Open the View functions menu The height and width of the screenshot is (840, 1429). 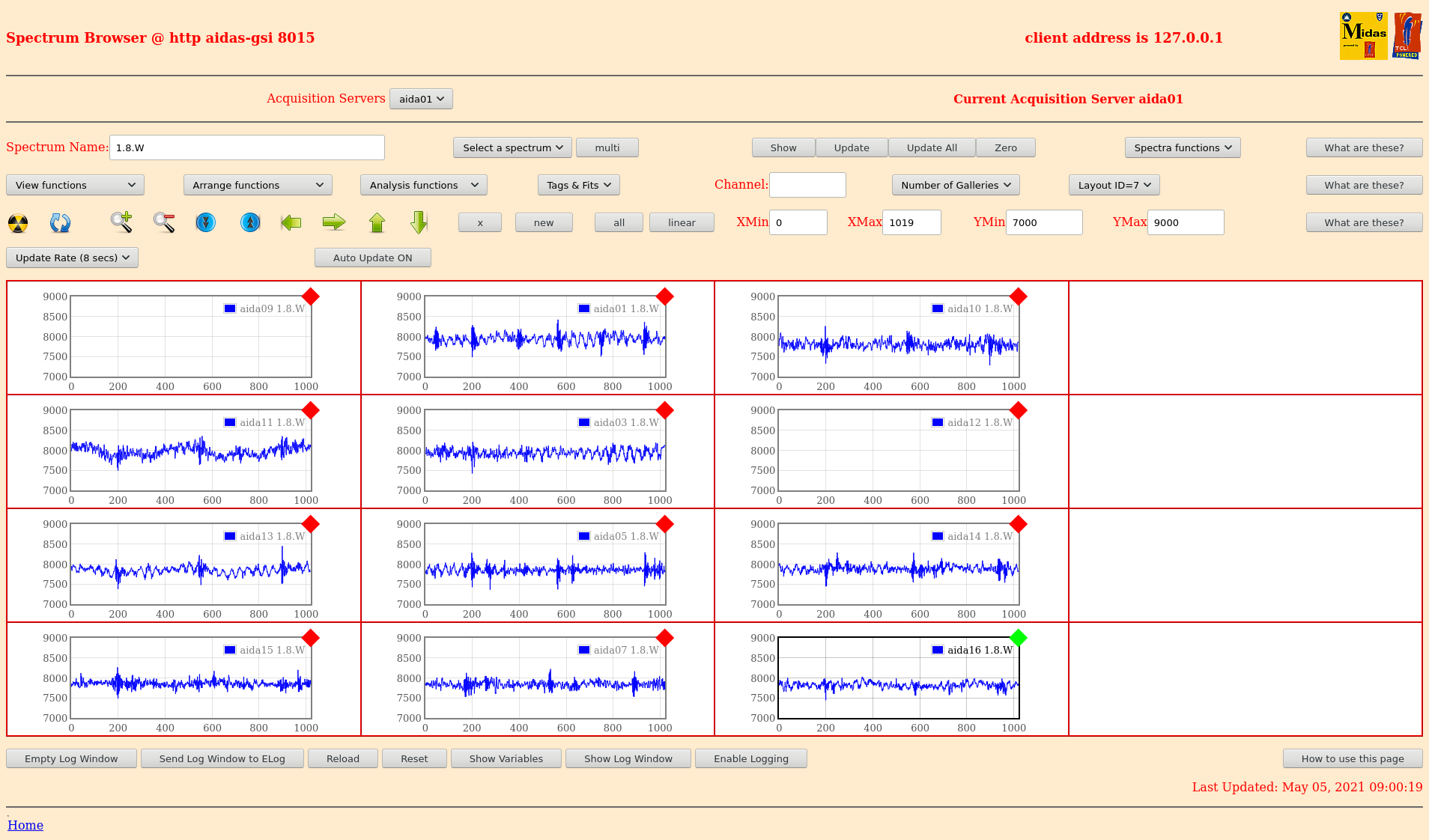(x=75, y=185)
